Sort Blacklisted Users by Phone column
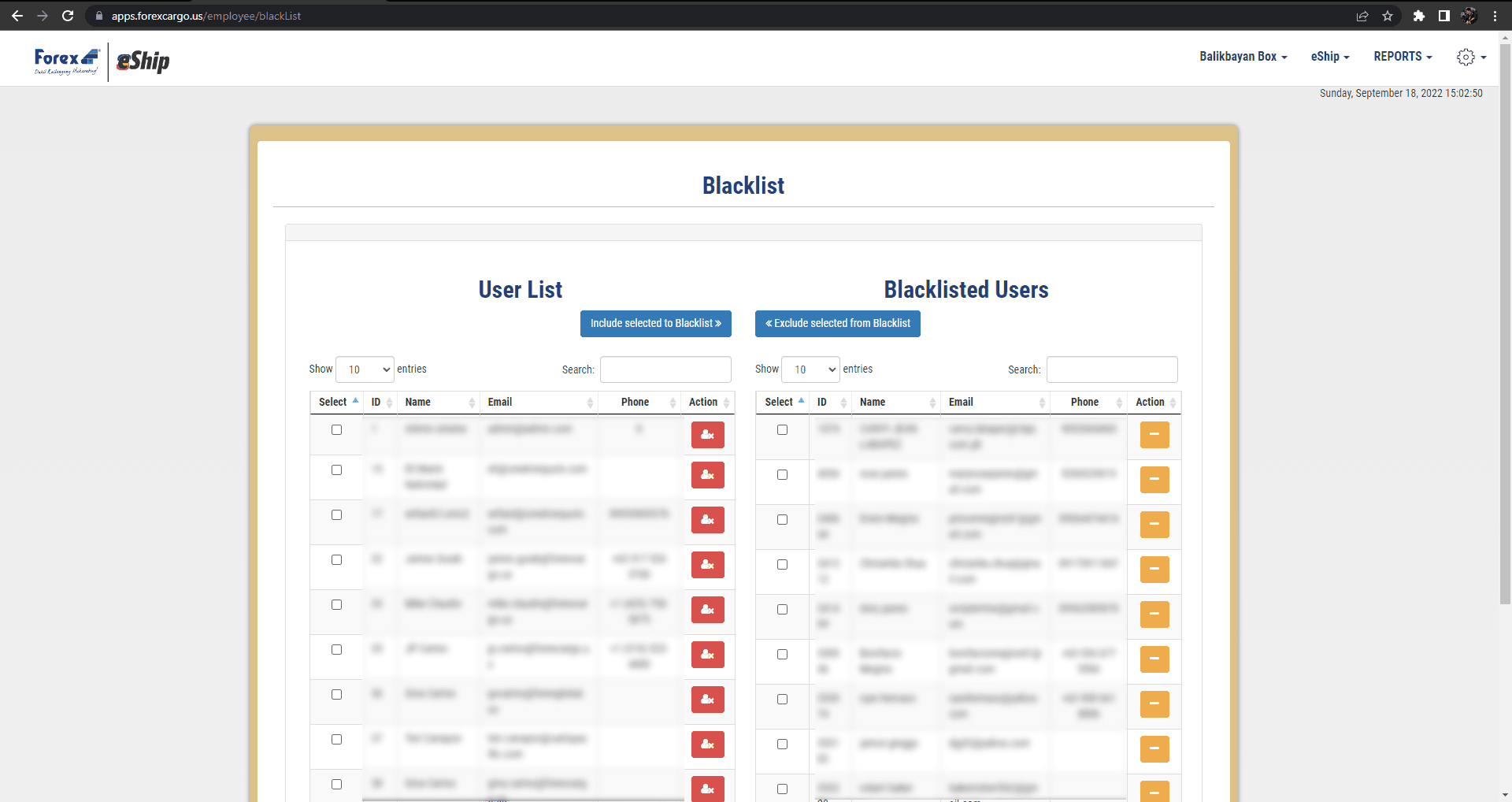 [x=1088, y=403]
